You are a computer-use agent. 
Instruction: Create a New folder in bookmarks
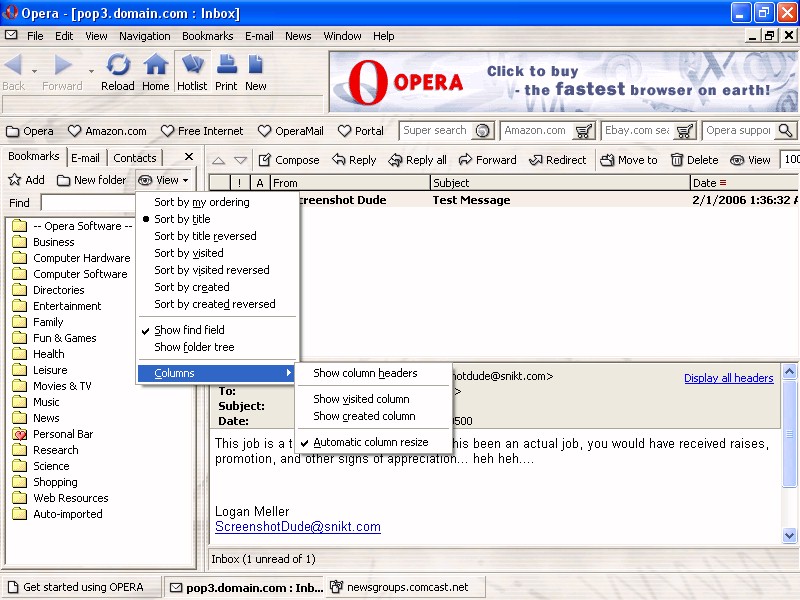click(x=91, y=180)
